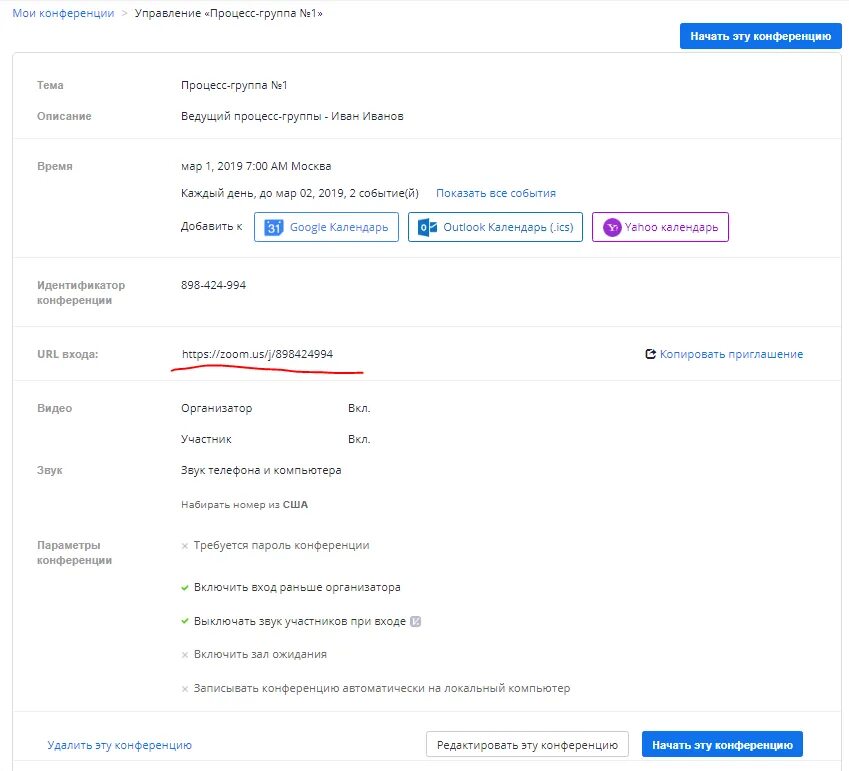Screen dimensions: 849x771
Task: Click the edit icon beside Выключать звук участников
Action: click(415, 622)
